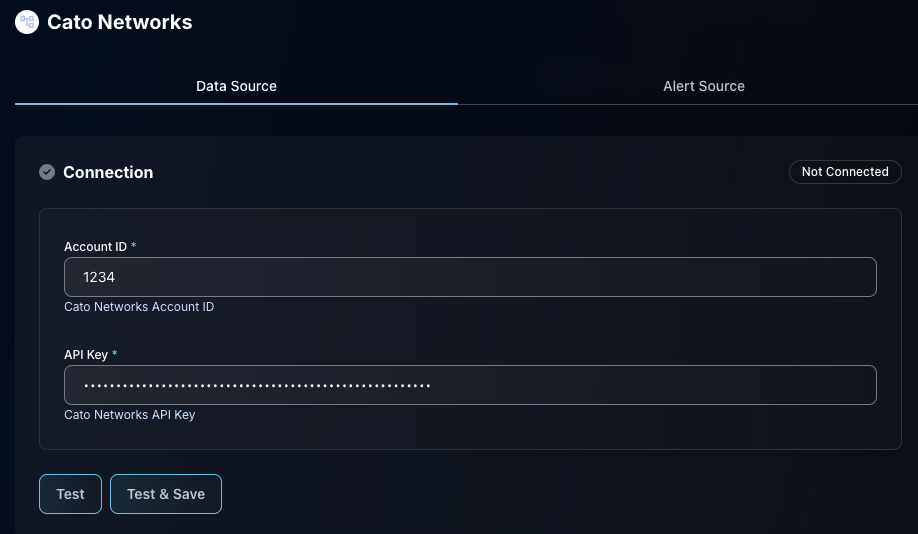The height and width of the screenshot is (534, 918).
Task: Click the asterisk next to API Key
Action: (x=115, y=354)
